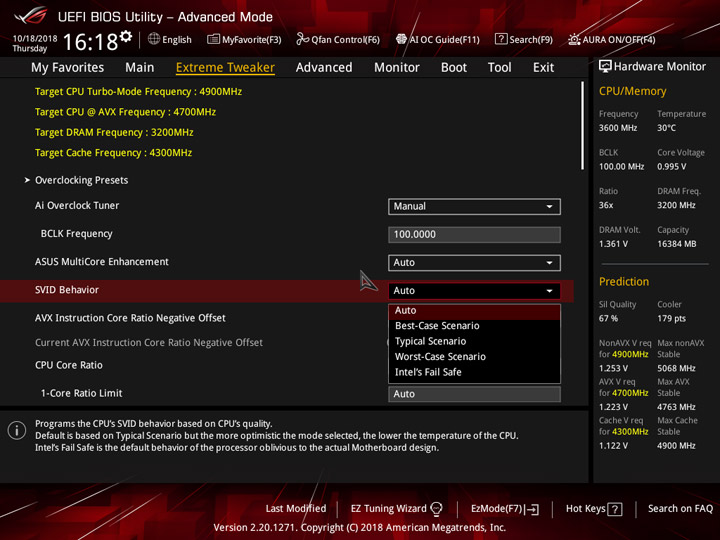Click the Prediction heading
The image size is (720, 540).
[624, 281]
